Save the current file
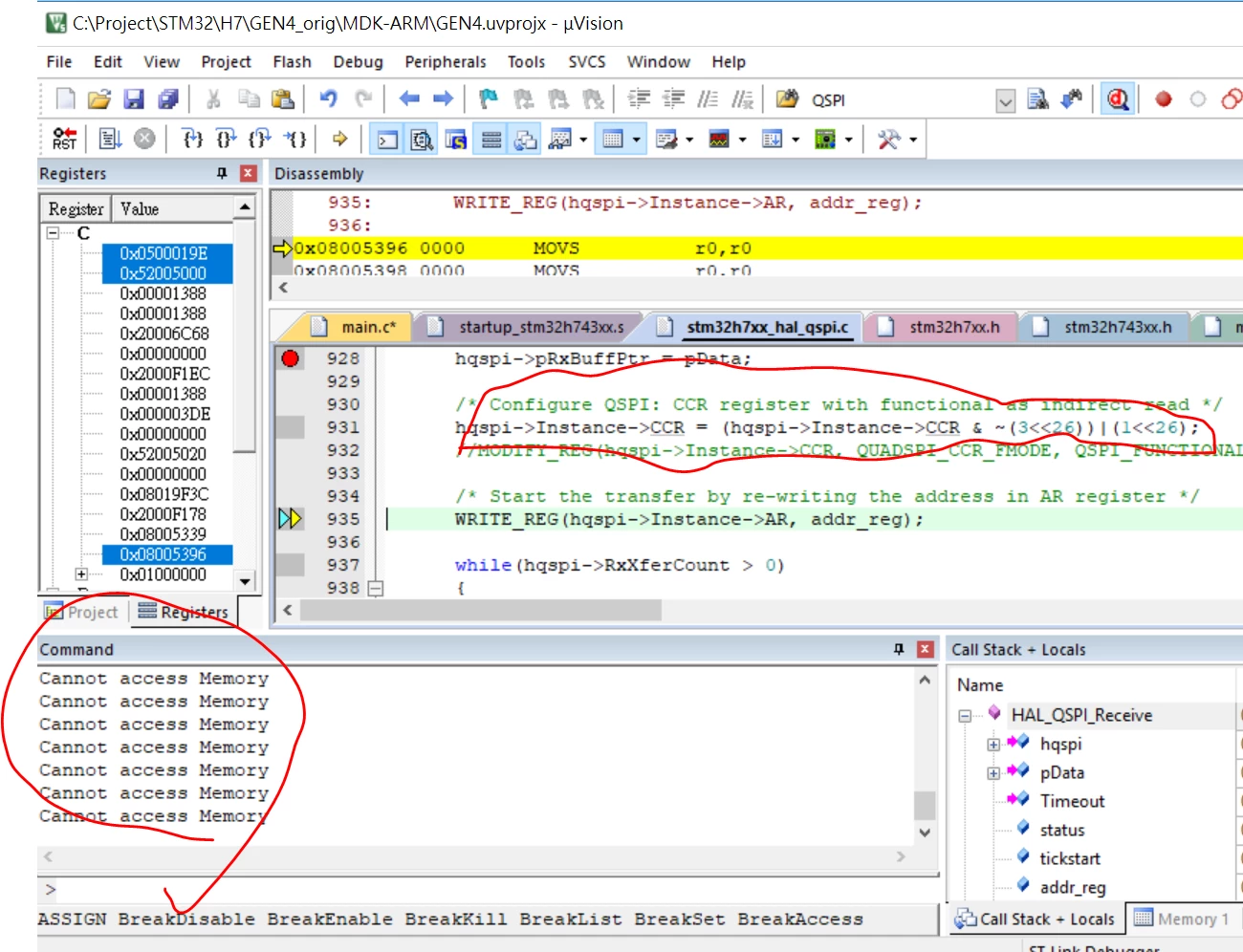 (134, 99)
